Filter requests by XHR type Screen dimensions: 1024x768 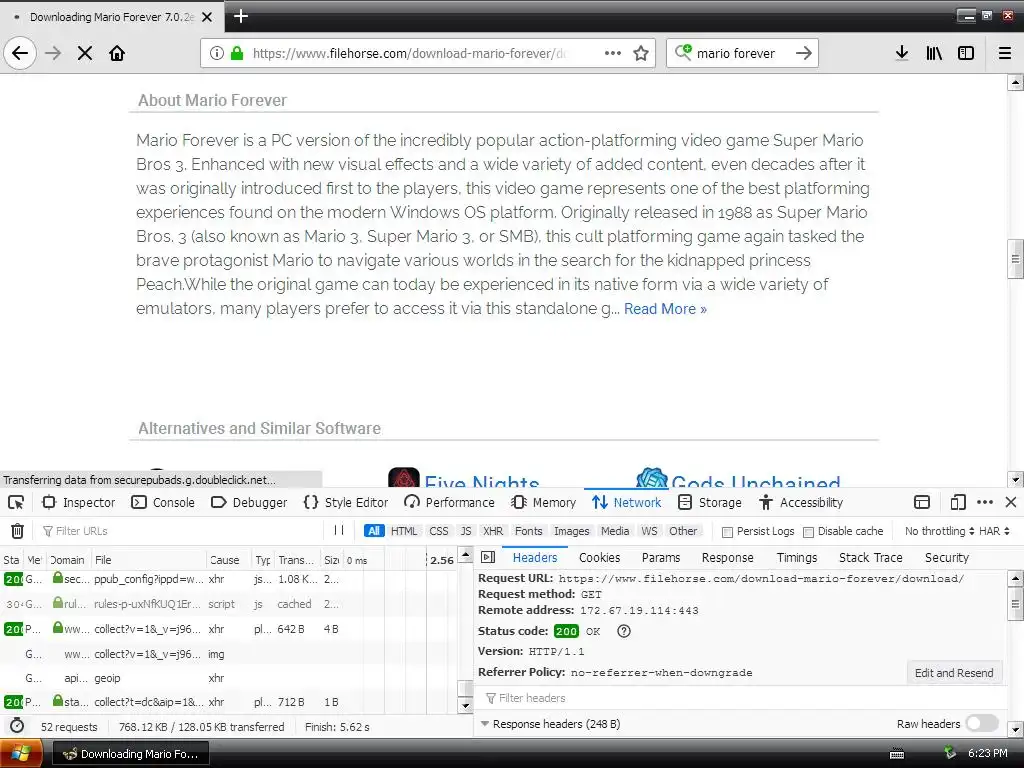pos(493,531)
